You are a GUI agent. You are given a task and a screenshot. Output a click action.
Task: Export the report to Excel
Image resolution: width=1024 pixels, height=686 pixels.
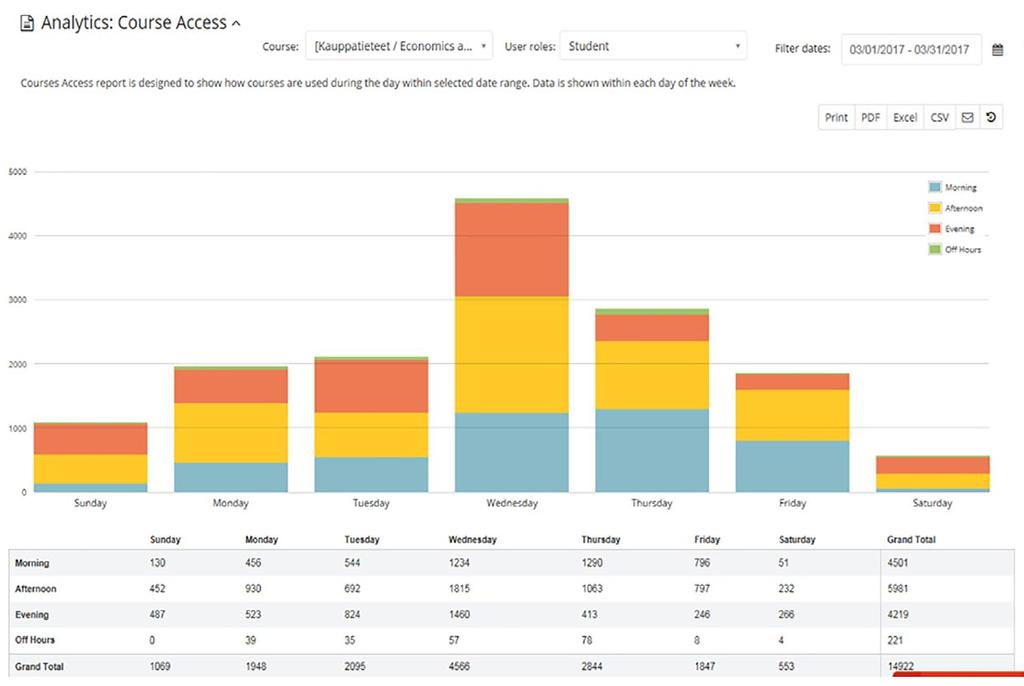click(905, 118)
